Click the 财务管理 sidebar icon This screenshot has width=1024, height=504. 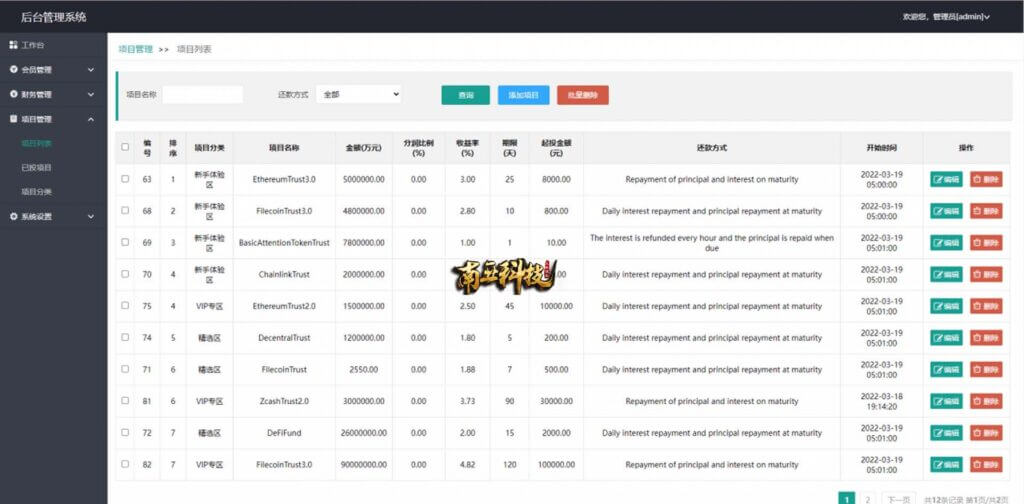coord(13,94)
